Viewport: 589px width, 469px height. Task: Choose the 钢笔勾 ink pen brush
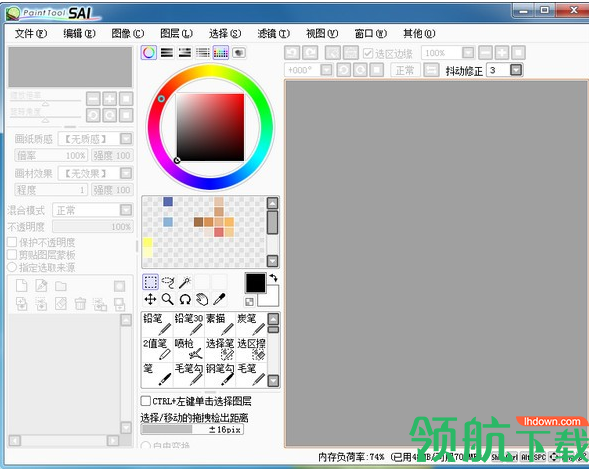click(x=220, y=374)
